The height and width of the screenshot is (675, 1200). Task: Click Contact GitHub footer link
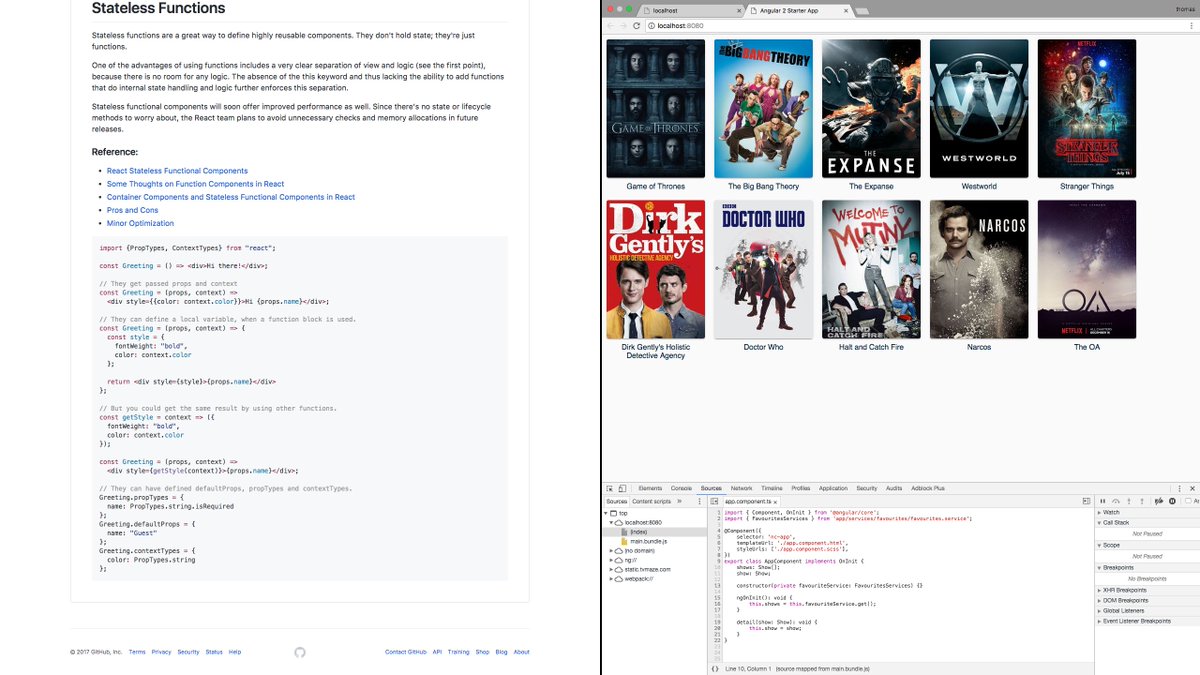[405, 652]
